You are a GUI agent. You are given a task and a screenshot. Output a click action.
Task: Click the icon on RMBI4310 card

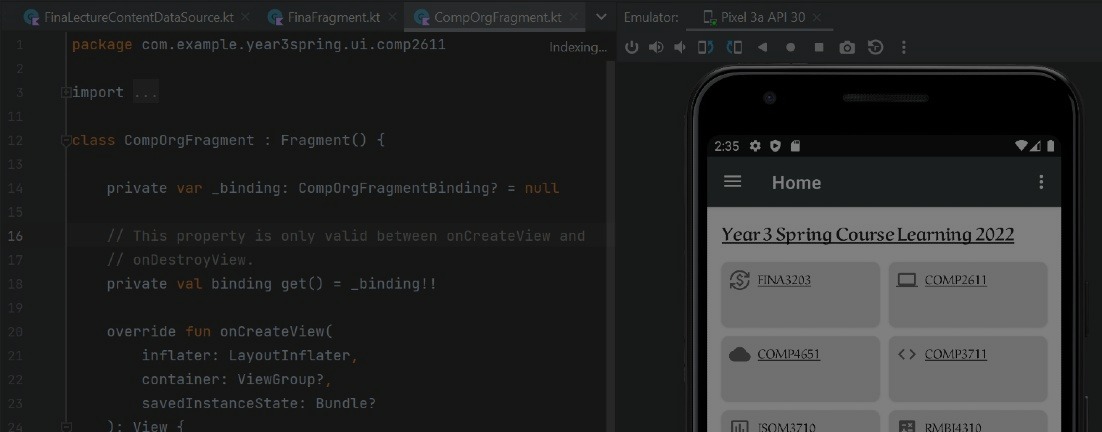coord(907,426)
